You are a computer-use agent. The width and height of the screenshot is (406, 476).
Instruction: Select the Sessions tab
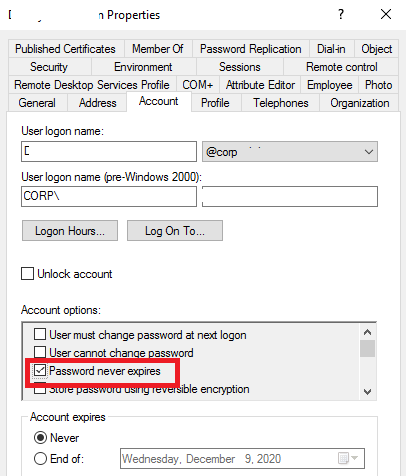click(240, 67)
